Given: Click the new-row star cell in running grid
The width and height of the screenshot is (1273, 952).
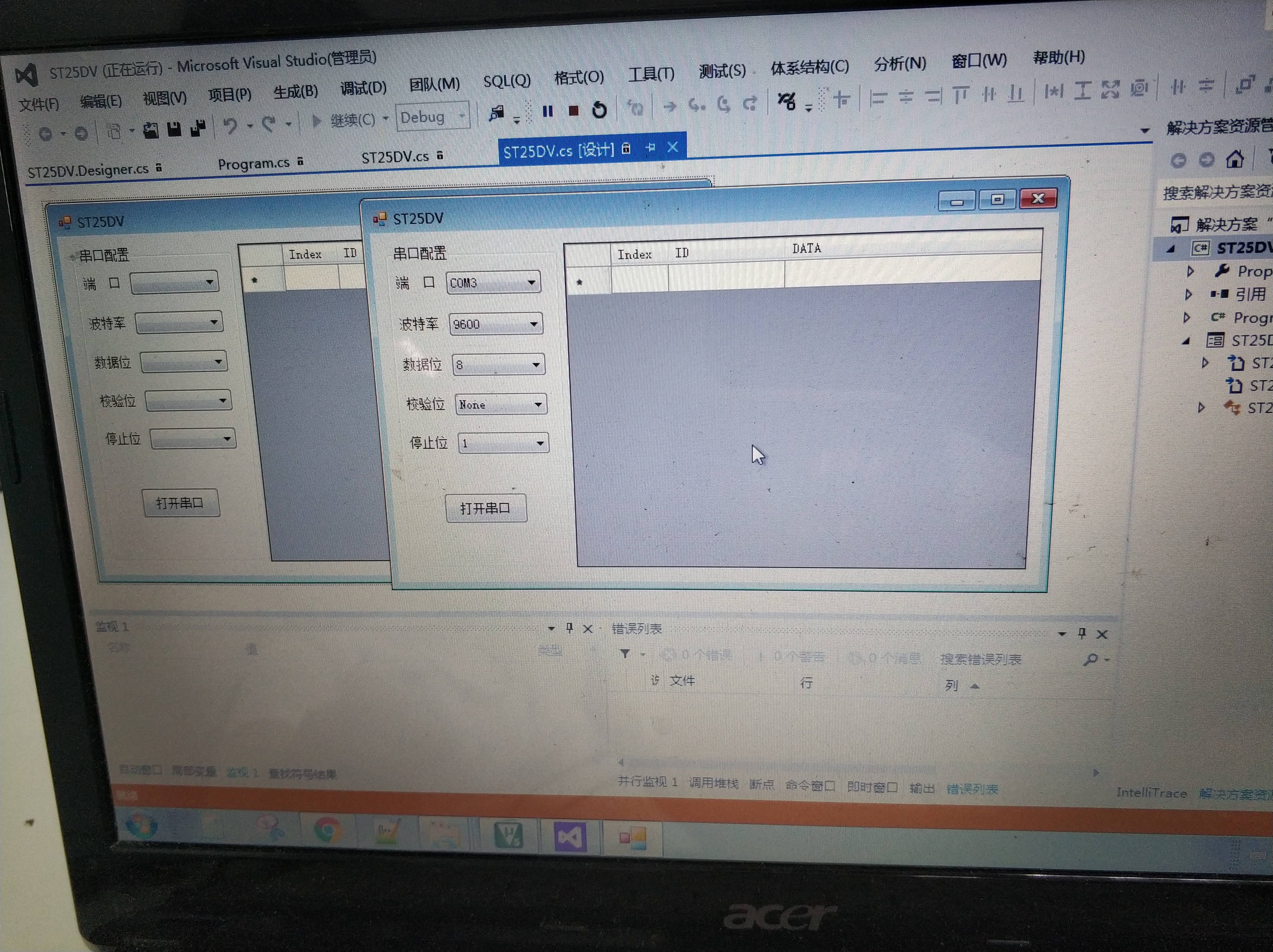Looking at the screenshot, I should 587,282.
